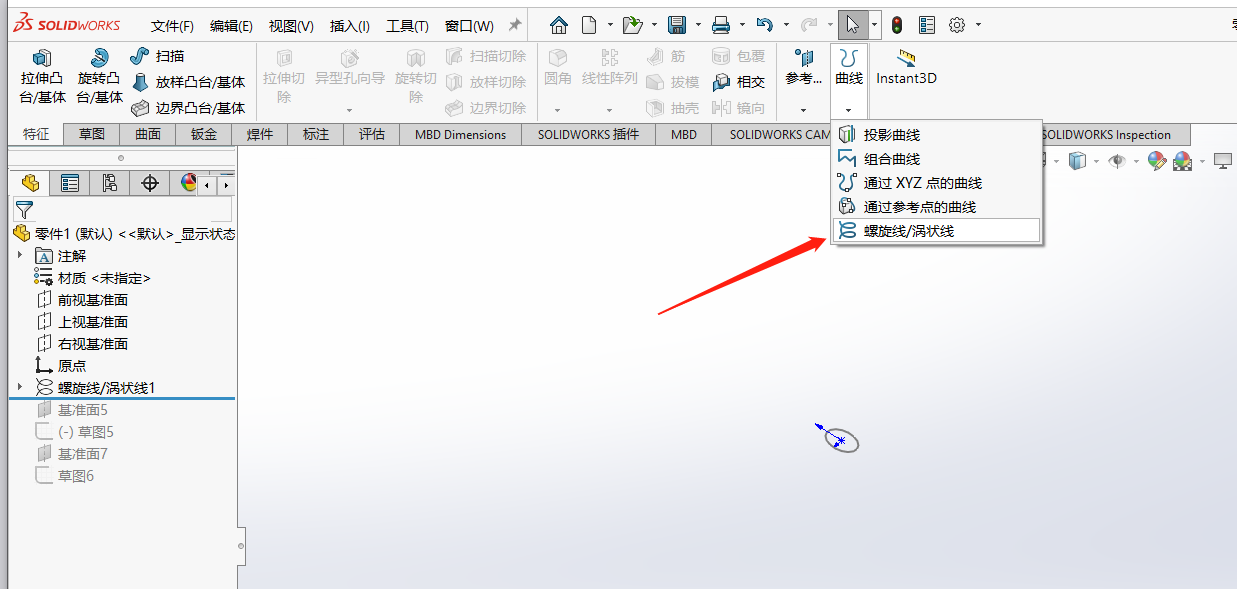Open the Options gear icon
Image resolution: width=1237 pixels, height=589 pixels.
coord(957,25)
